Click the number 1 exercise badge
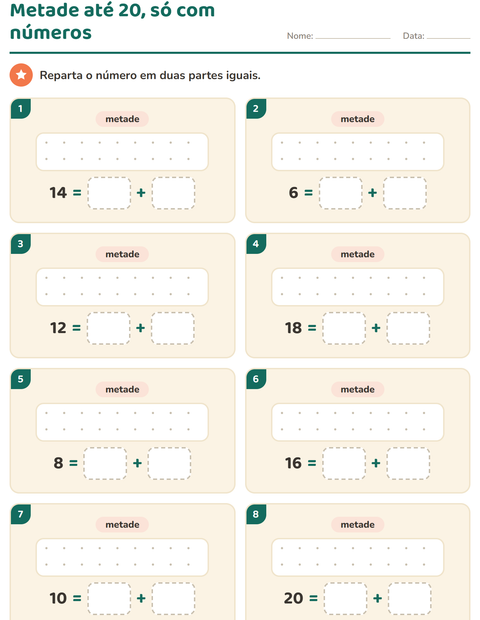Viewport: 480px width, 620px height. point(21,109)
